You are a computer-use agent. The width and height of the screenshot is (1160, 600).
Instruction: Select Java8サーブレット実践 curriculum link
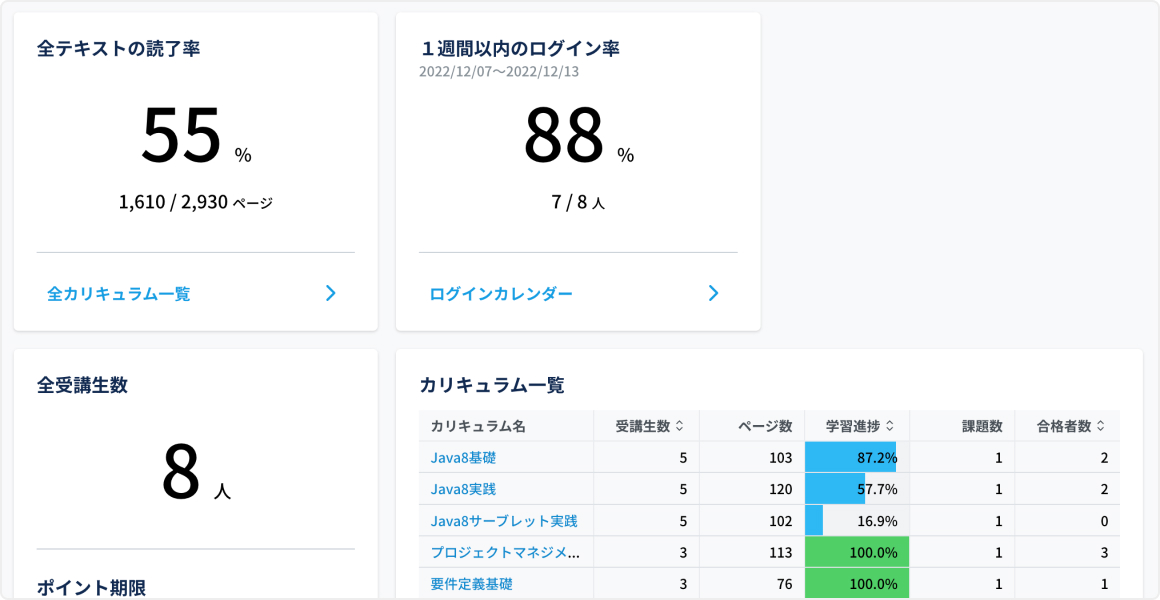point(504,521)
